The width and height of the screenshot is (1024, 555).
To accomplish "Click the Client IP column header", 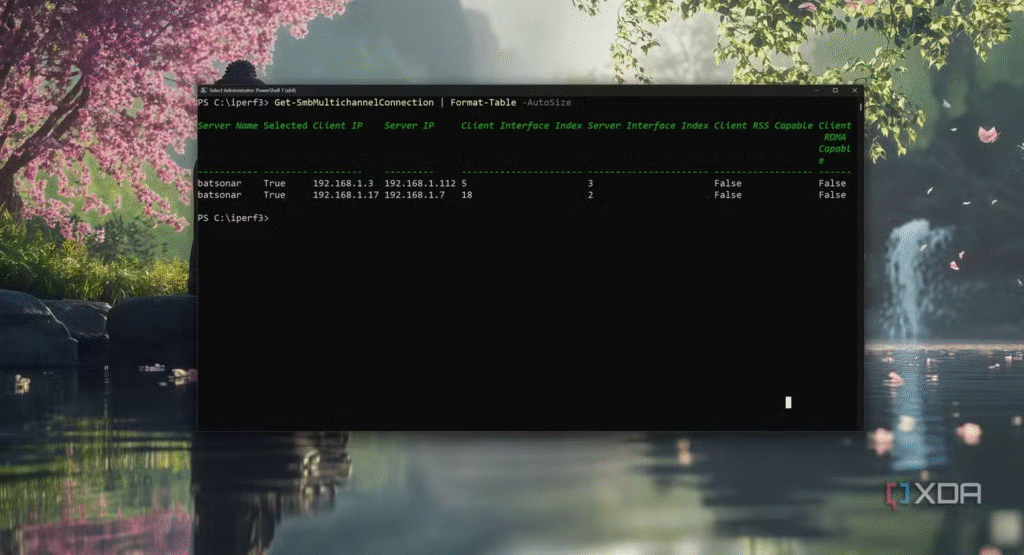I will [337, 126].
